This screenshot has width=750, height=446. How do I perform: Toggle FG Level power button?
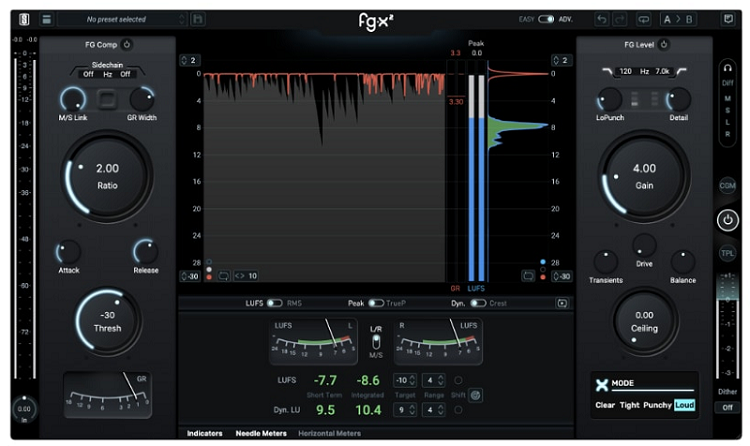pos(664,45)
